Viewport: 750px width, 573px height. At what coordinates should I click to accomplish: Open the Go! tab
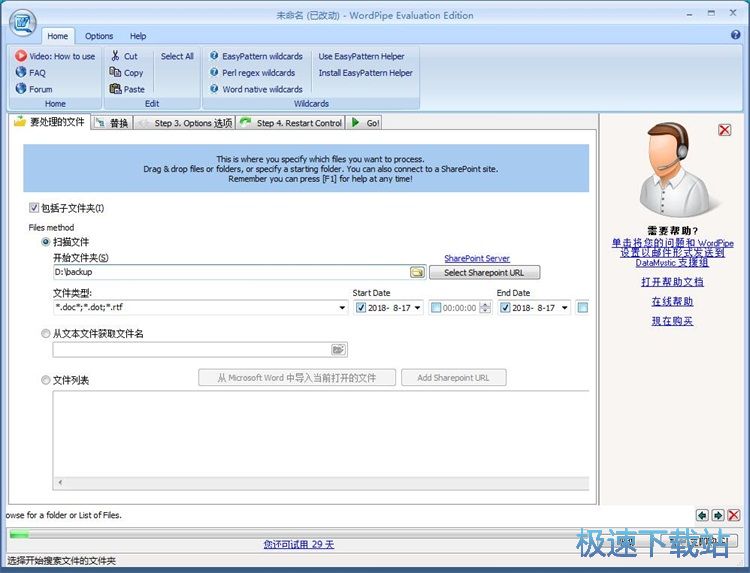coord(364,123)
